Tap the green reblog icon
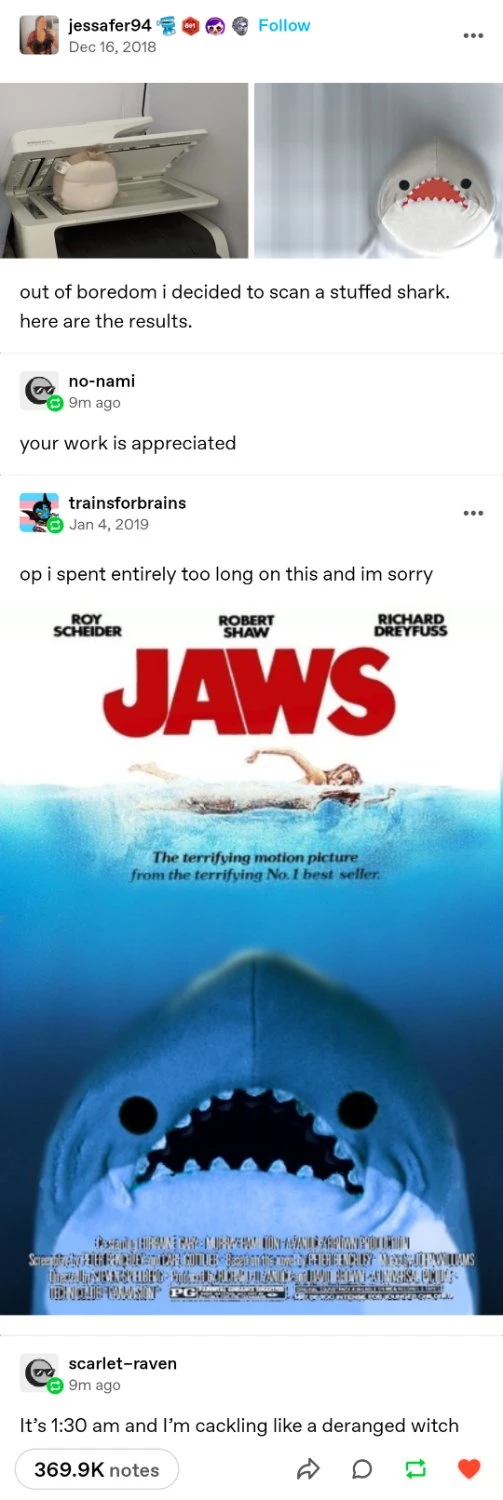503x1500 pixels. click(415, 1469)
